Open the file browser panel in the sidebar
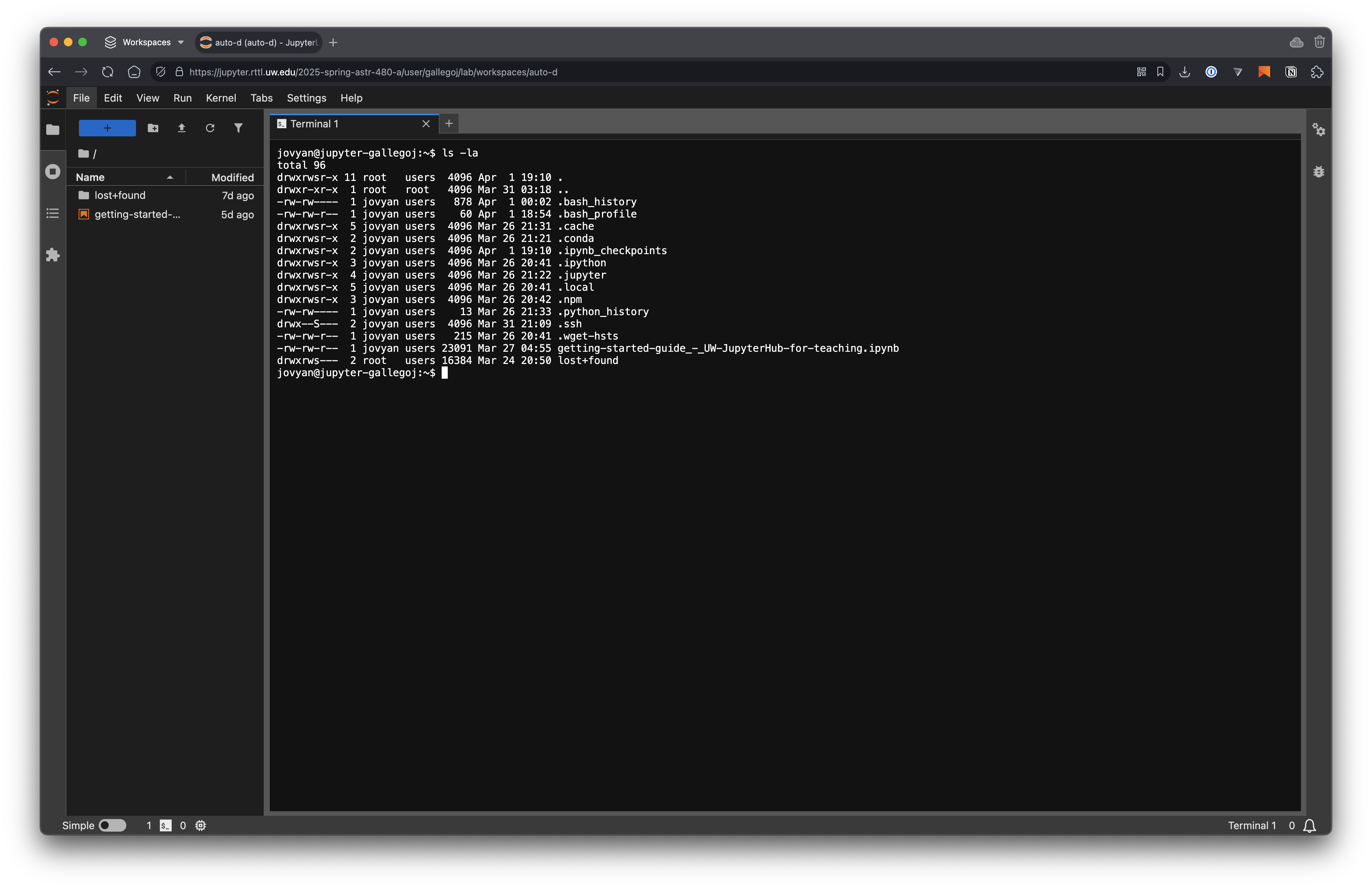 tap(52, 130)
